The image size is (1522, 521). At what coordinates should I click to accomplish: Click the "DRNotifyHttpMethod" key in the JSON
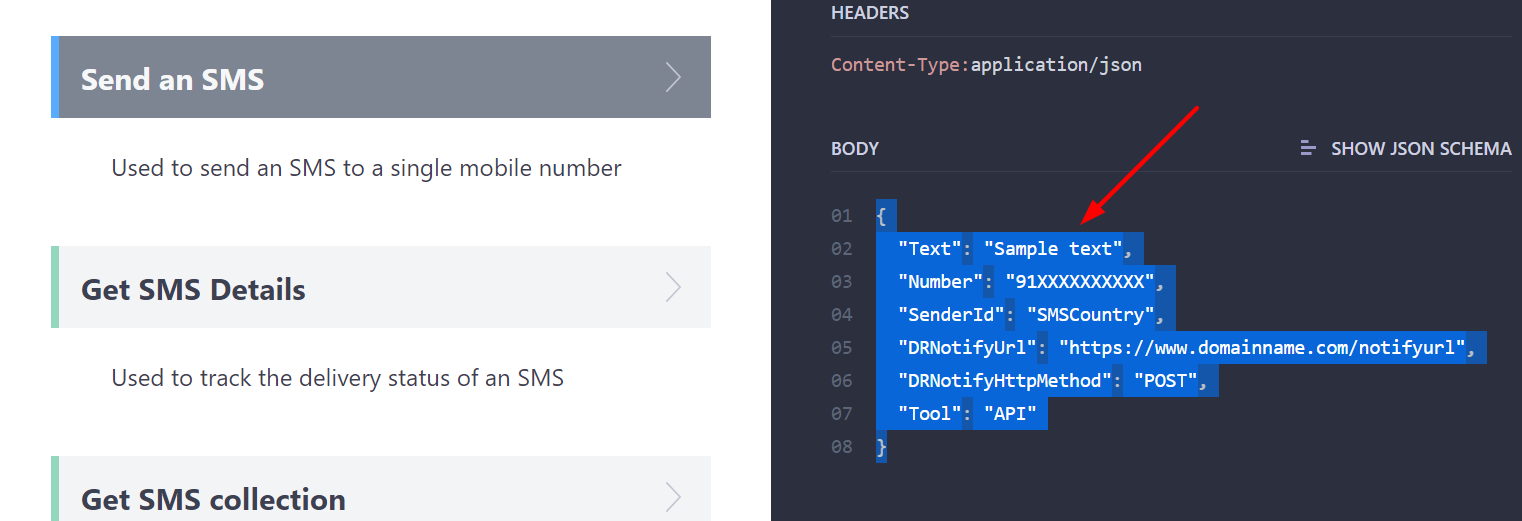click(x=1005, y=381)
